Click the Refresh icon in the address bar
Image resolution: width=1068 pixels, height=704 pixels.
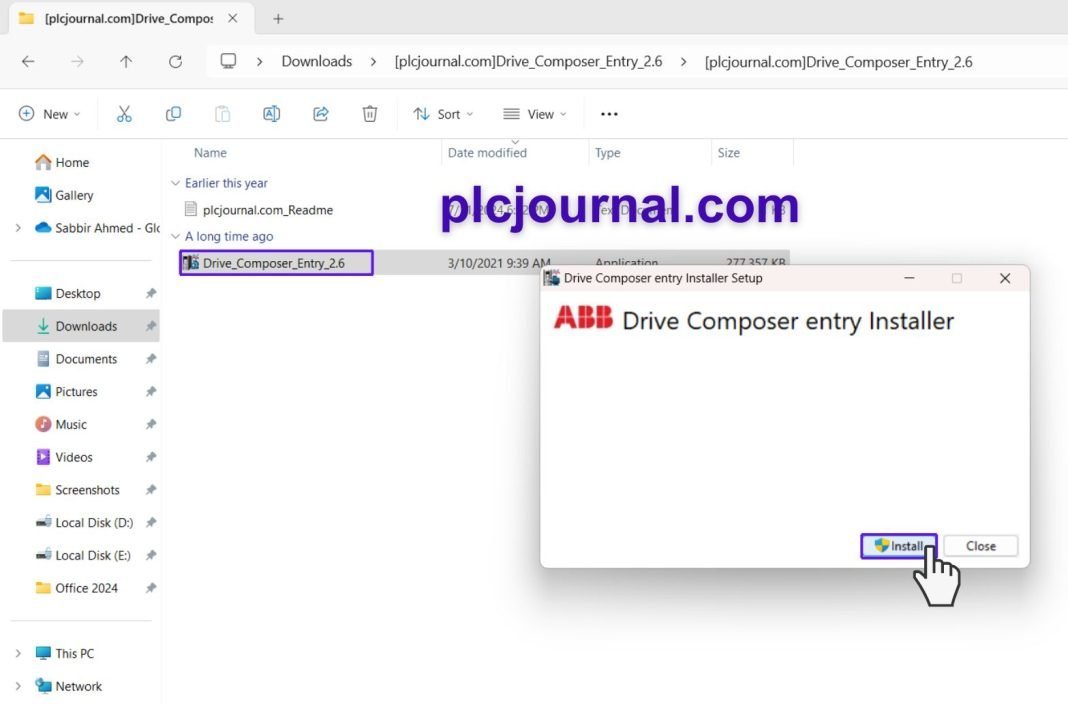[175, 61]
